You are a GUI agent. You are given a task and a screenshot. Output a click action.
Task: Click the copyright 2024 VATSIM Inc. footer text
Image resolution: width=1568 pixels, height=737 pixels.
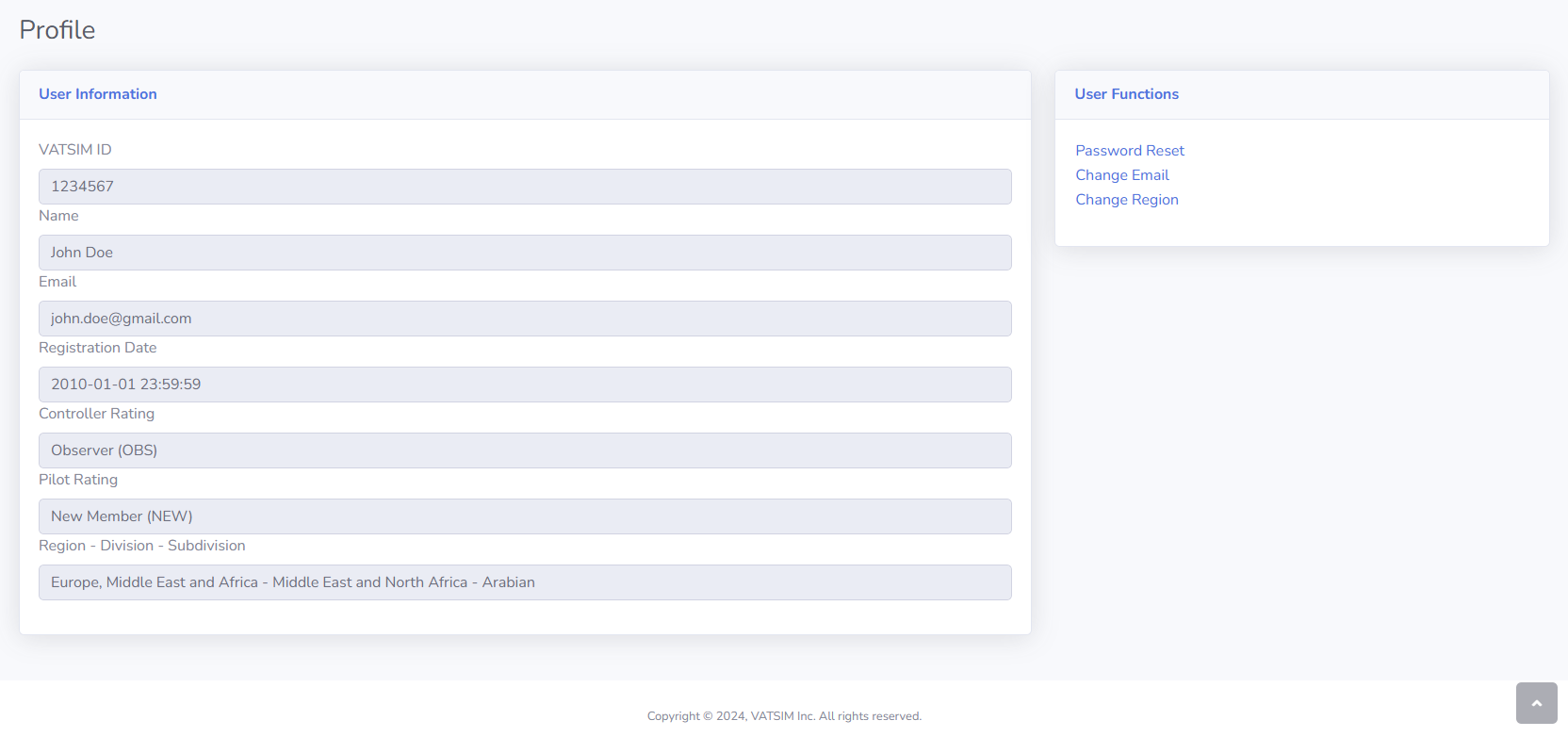784,716
